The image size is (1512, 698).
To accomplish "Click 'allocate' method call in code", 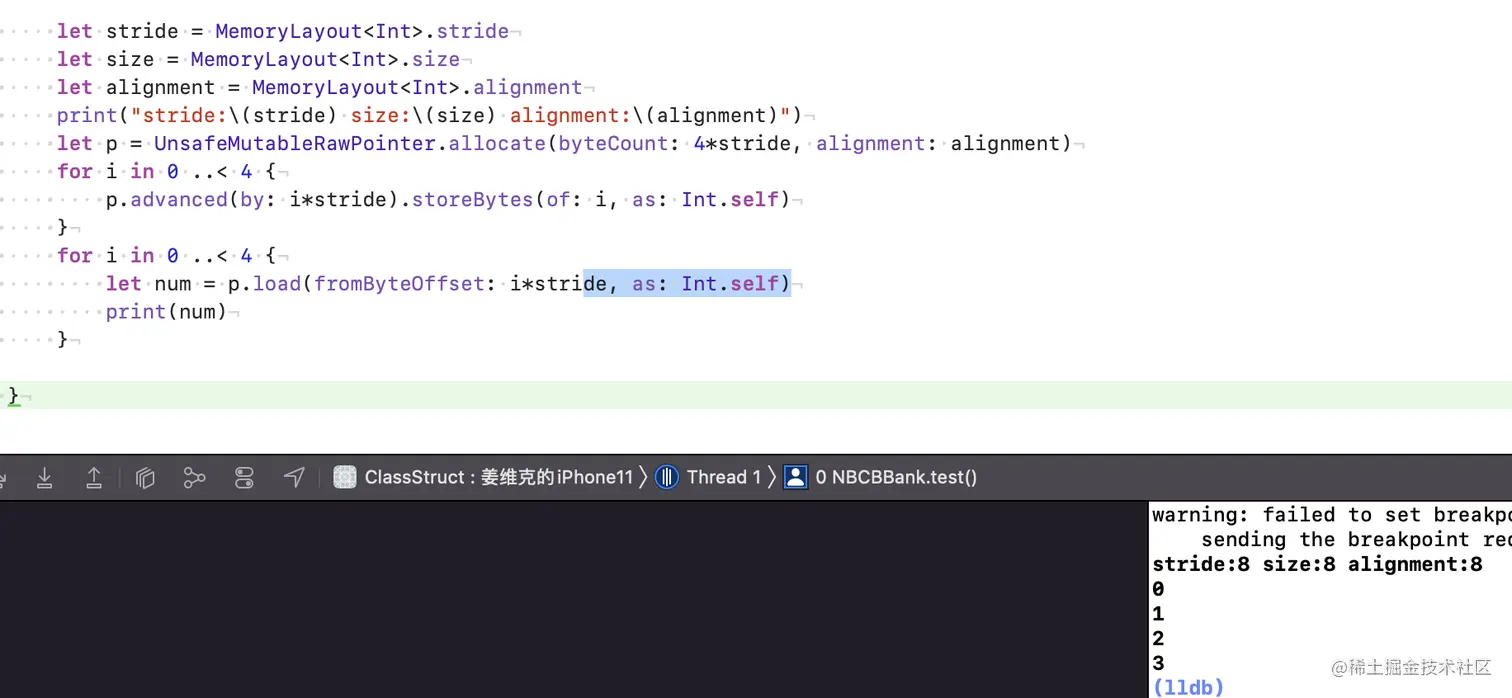I will coord(497,143).
